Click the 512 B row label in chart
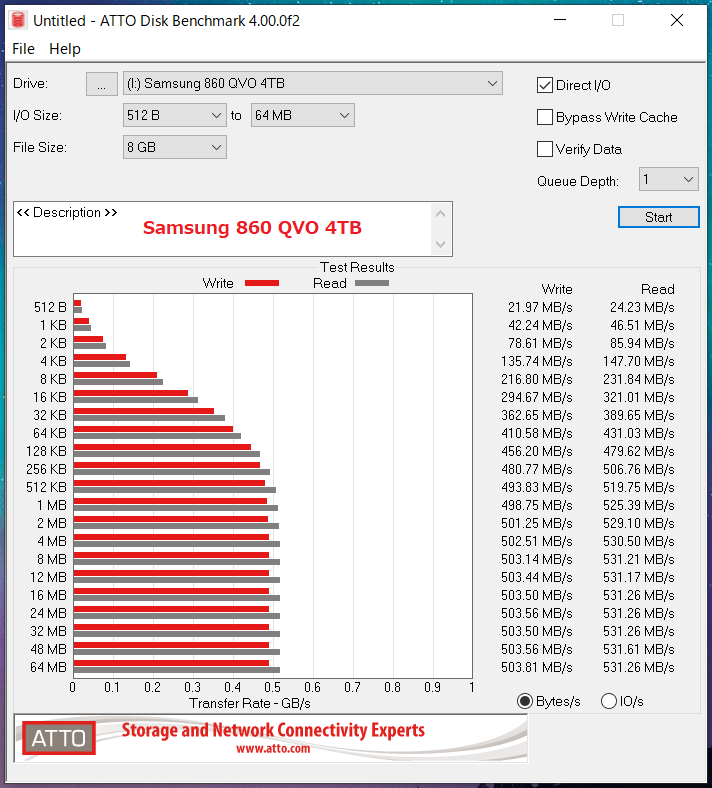Screen dimensions: 712x788 [x=50, y=307]
